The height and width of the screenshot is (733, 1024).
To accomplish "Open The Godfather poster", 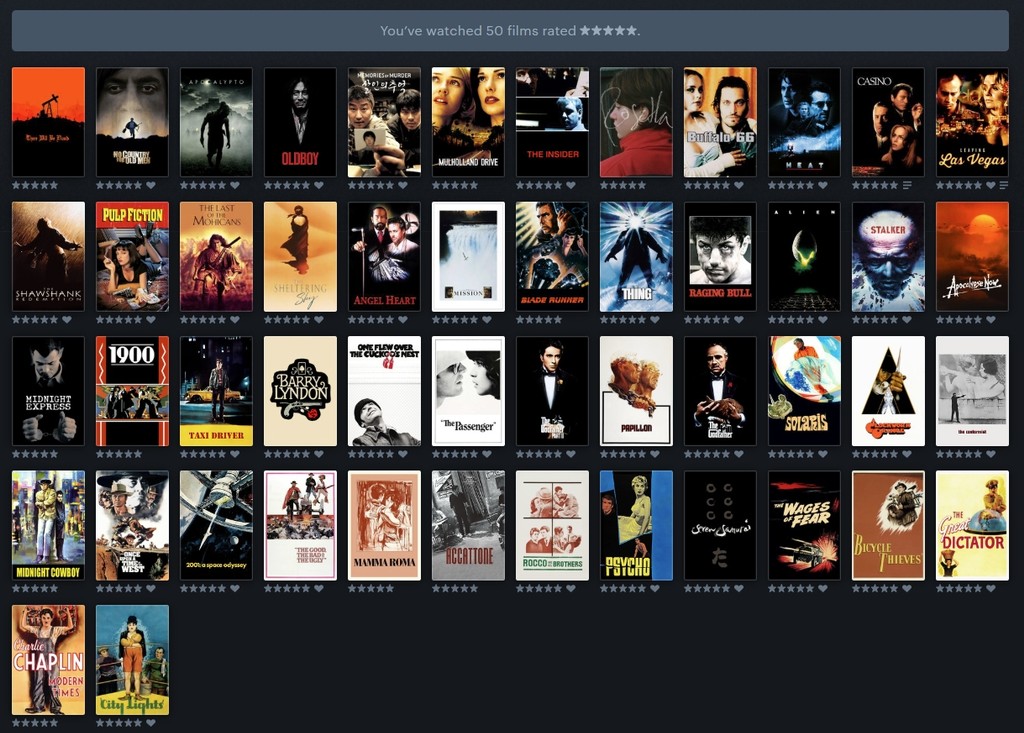I will (x=720, y=391).
